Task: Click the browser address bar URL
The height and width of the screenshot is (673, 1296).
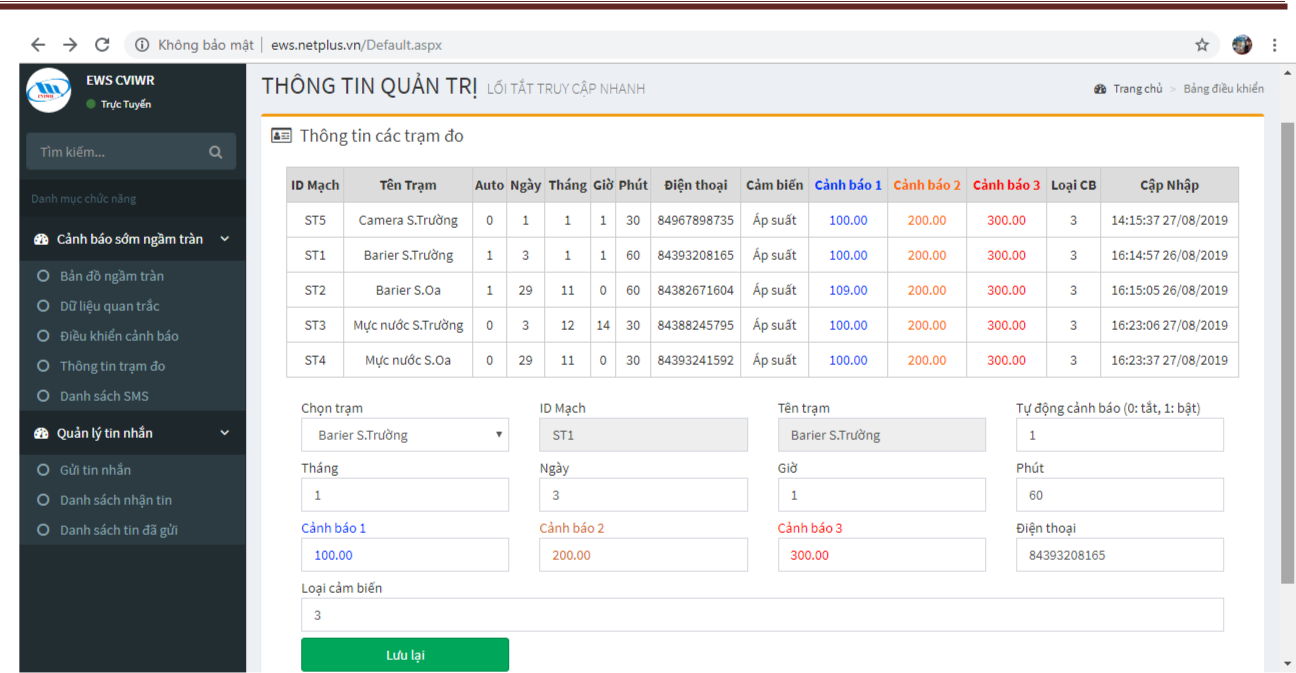Action: click(x=356, y=45)
